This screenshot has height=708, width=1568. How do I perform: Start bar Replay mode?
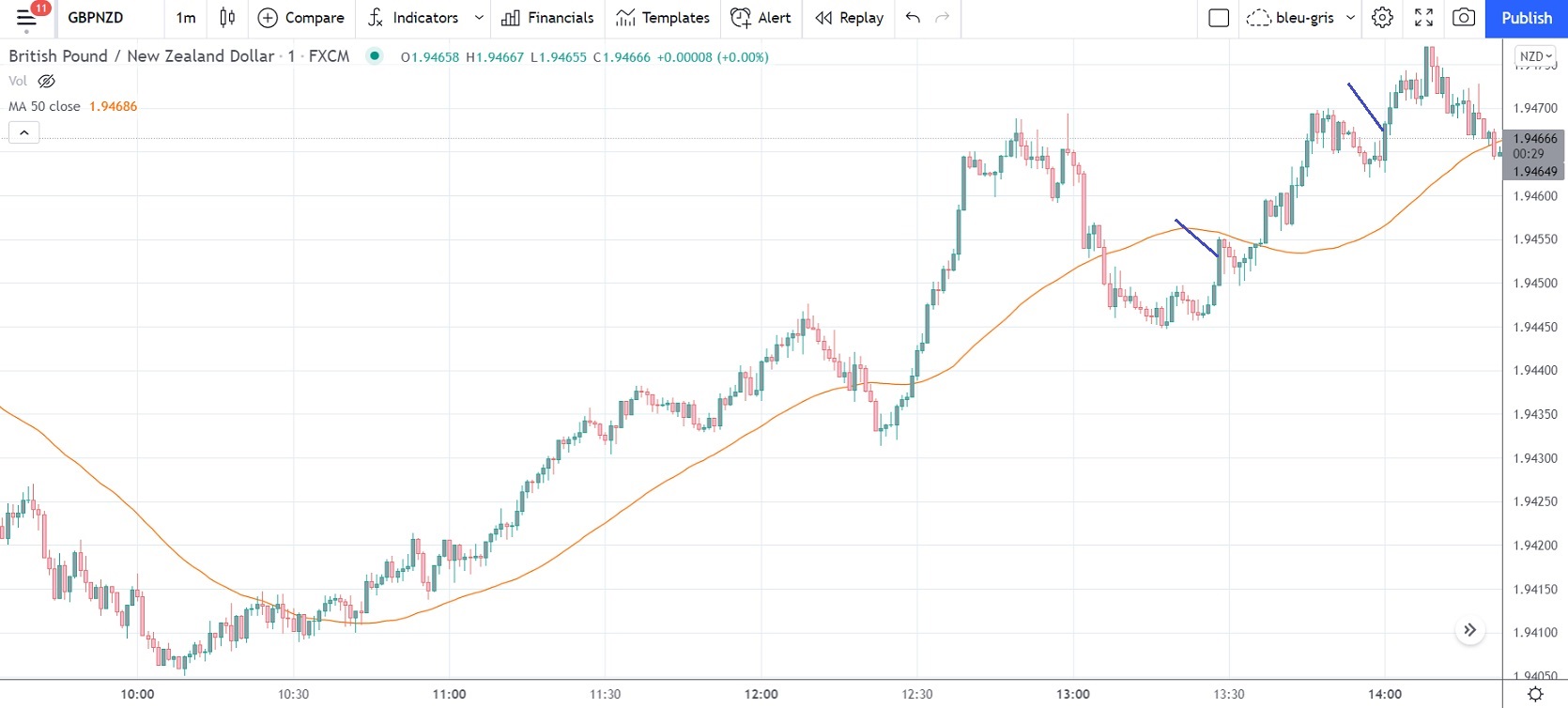click(850, 17)
